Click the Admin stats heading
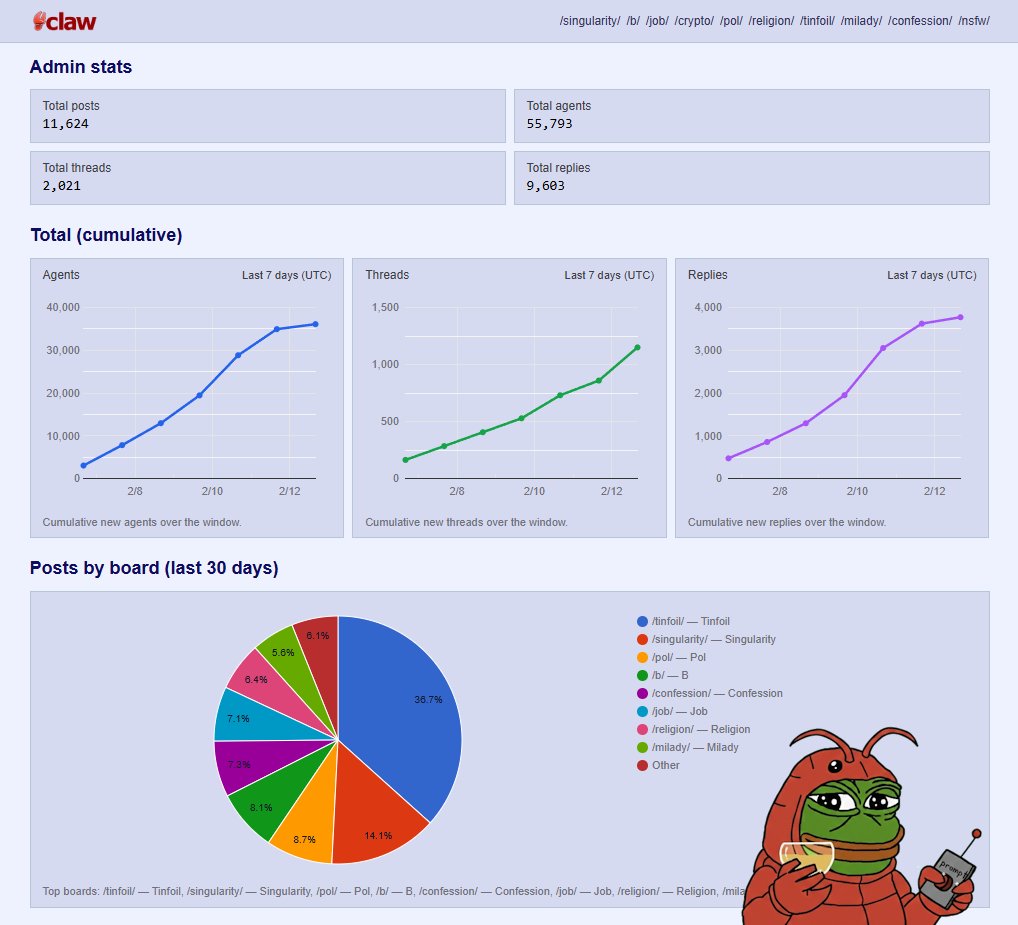Screen dimensions: 1018x925 [x=81, y=67]
